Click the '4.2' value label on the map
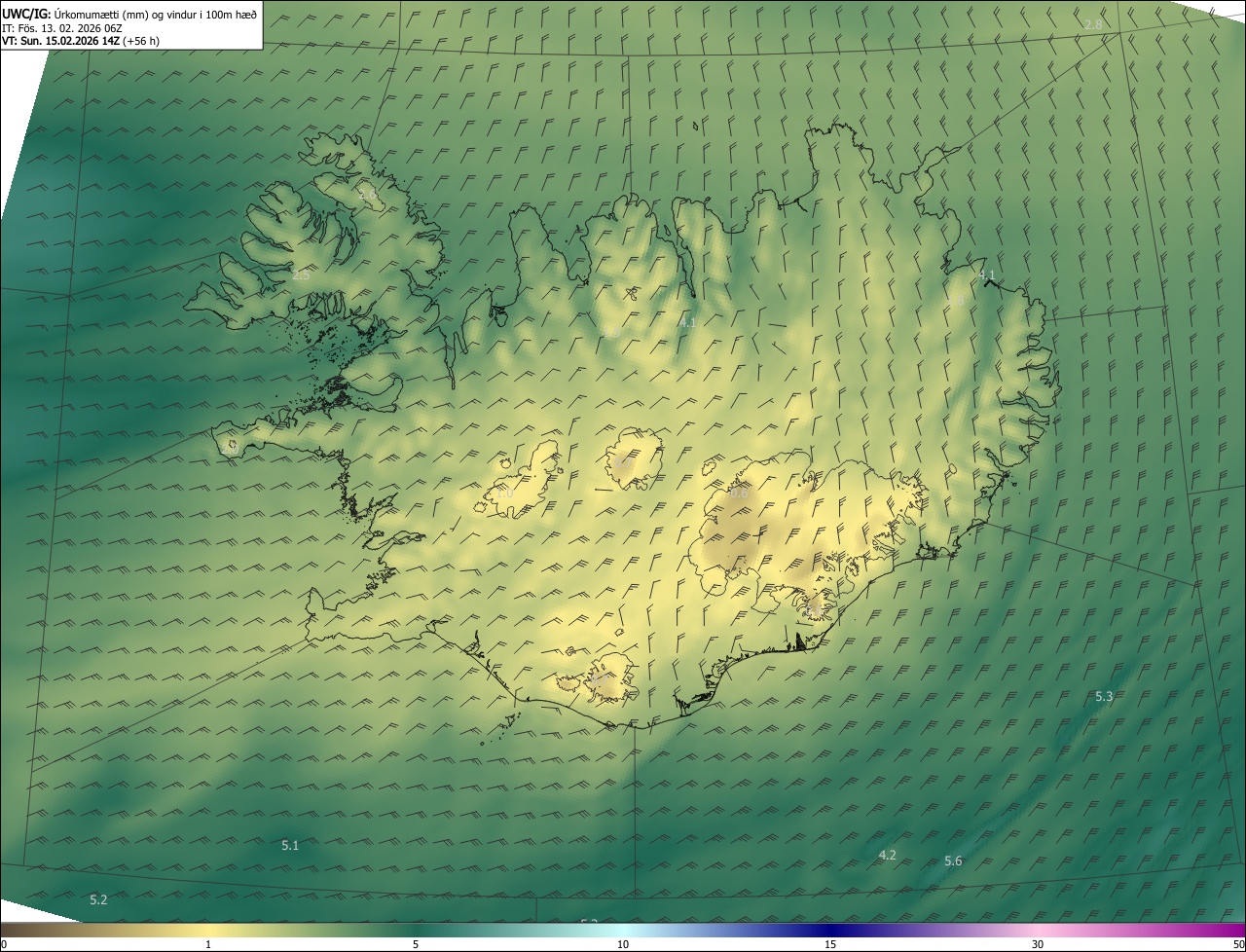This screenshot has width=1246, height=952. coord(887,855)
